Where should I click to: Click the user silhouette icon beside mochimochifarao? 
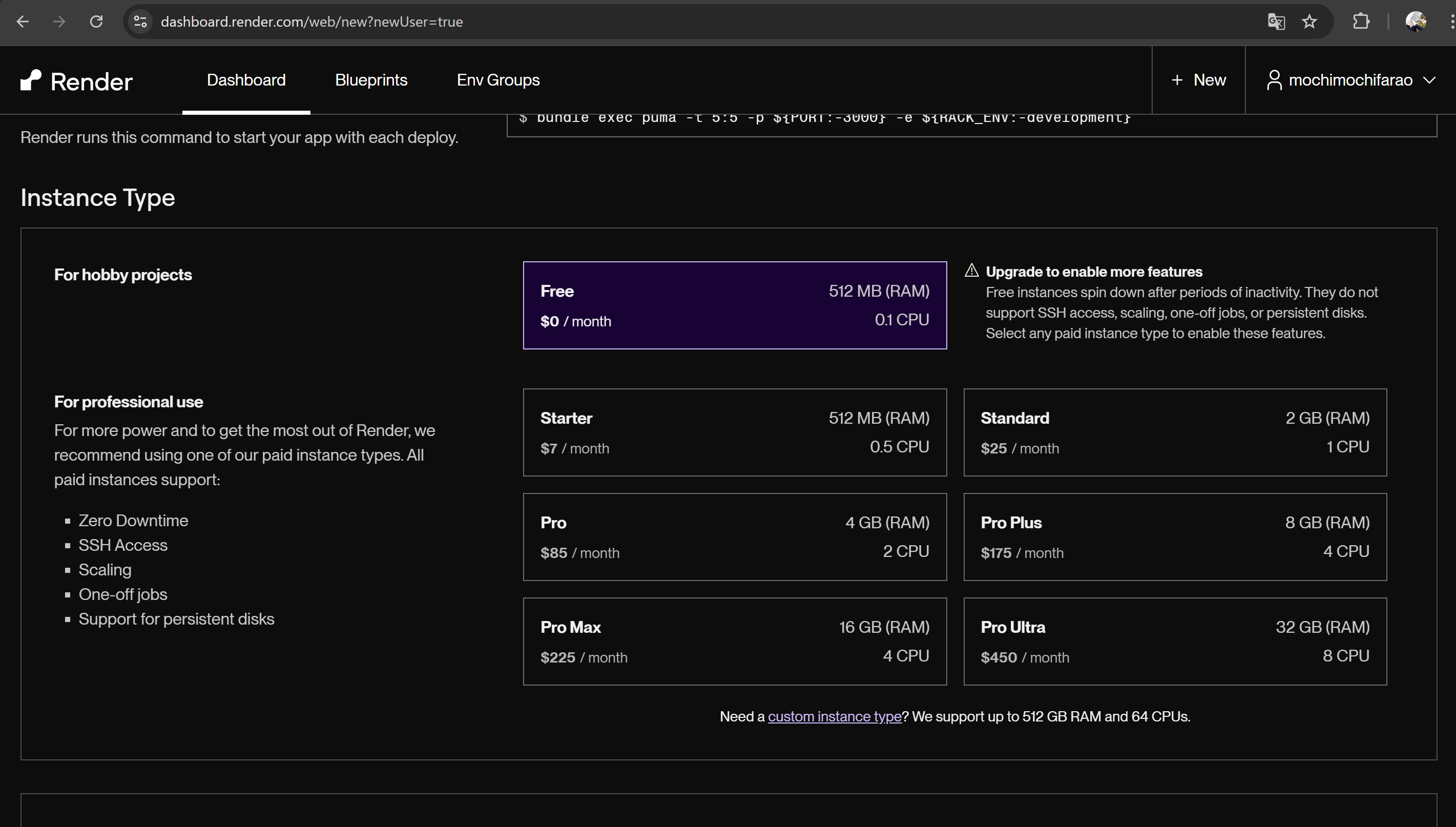[1275, 79]
